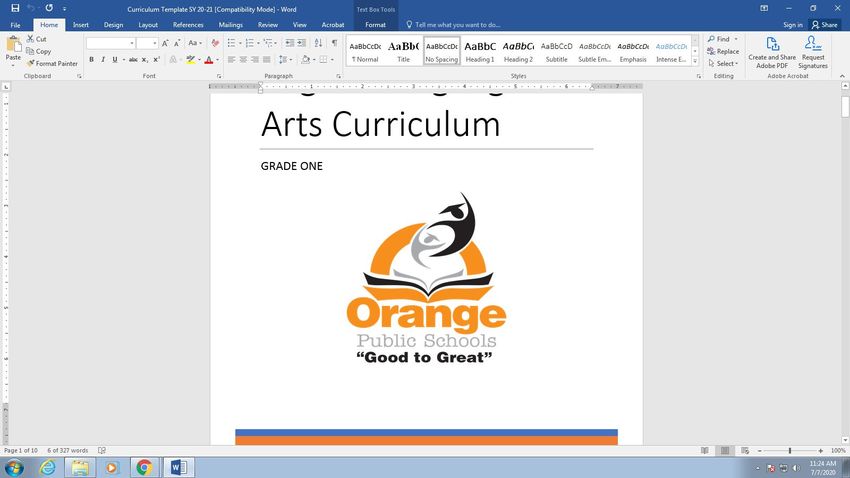Switch to Print Layout view
This screenshot has width=850, height=478.
click(725, 450)
